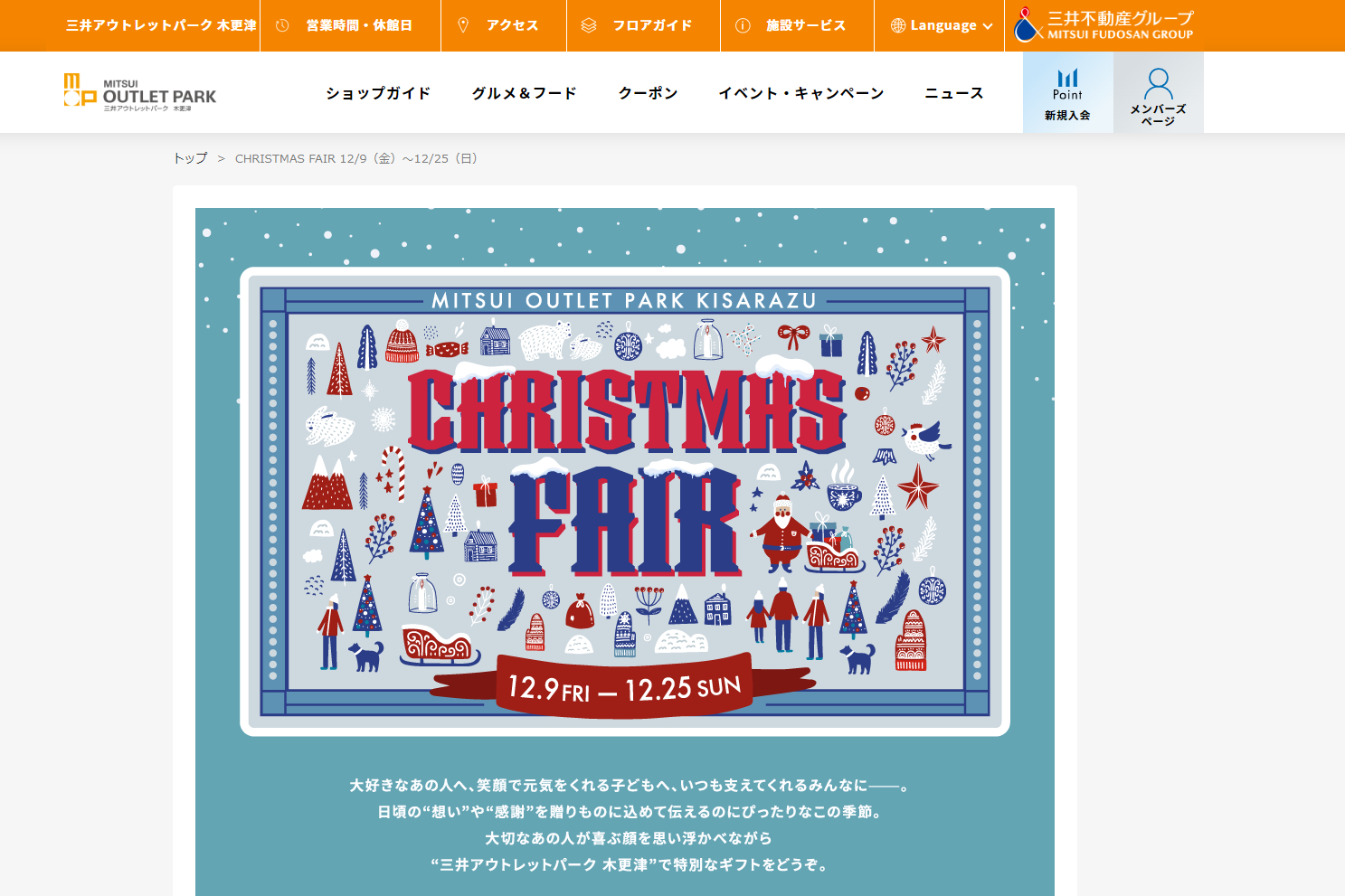Open the ショップガイド menu

(x=378, y=93)
